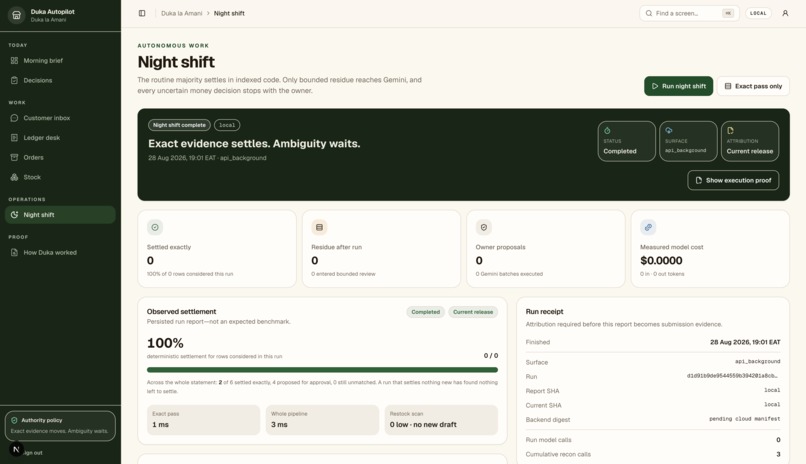Click the Night shift breadcrumb
The height and width of the screenshot is (464, 806).
tap(229, 13)
